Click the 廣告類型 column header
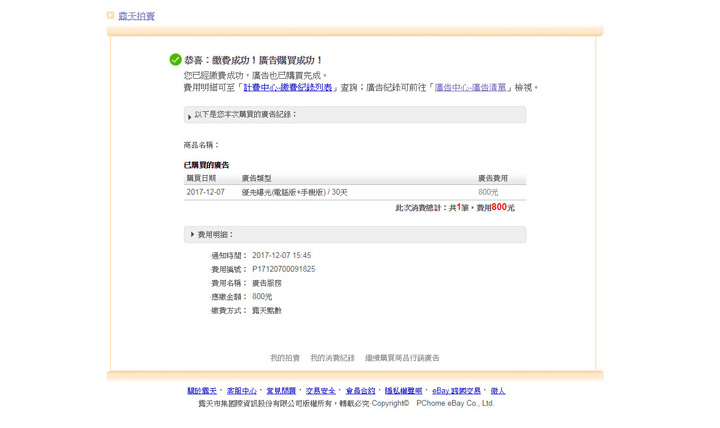 [x=256, y=178]
